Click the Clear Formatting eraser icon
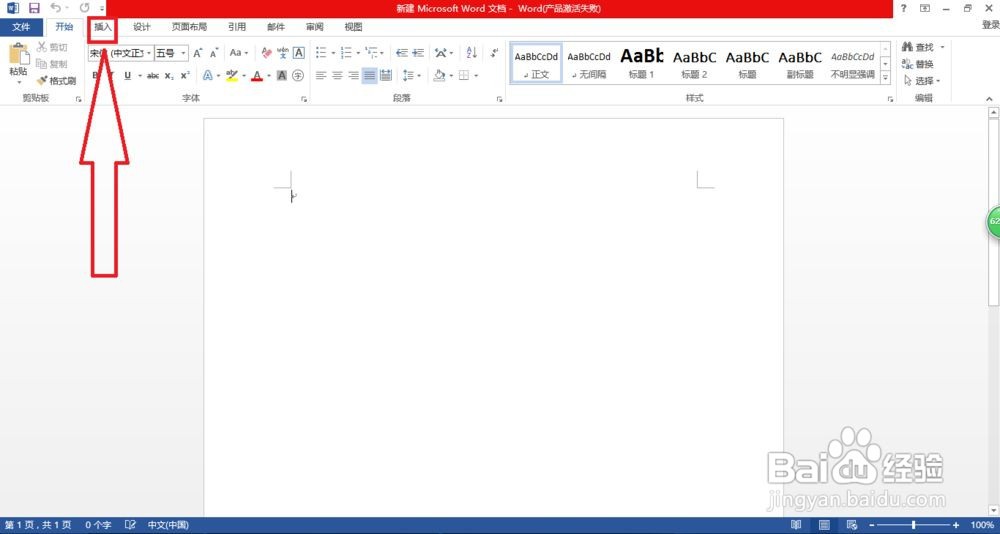 point(267,53)
